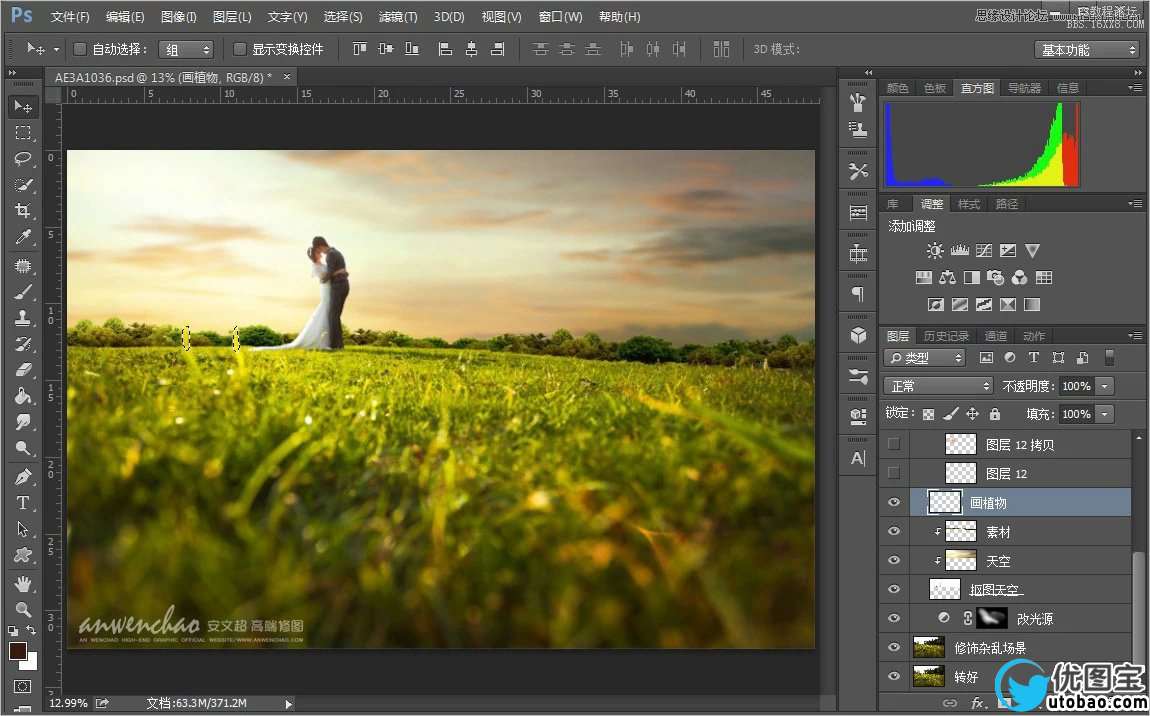Activate the Zoom tool

click(x=22, y=609)
